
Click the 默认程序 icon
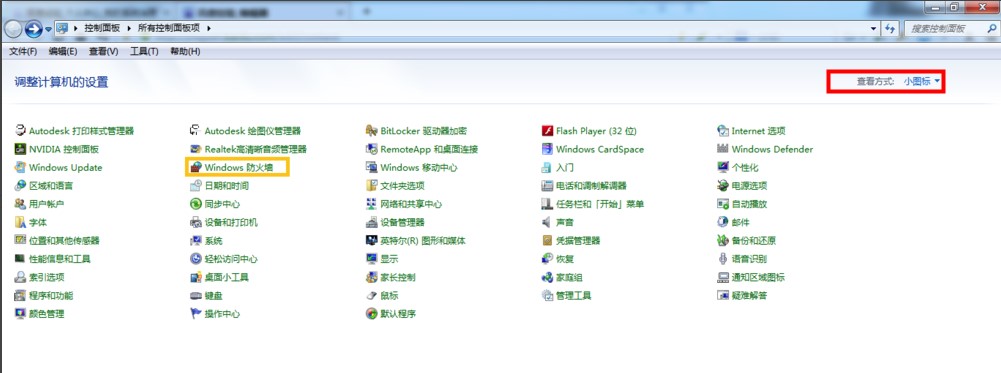371,314
